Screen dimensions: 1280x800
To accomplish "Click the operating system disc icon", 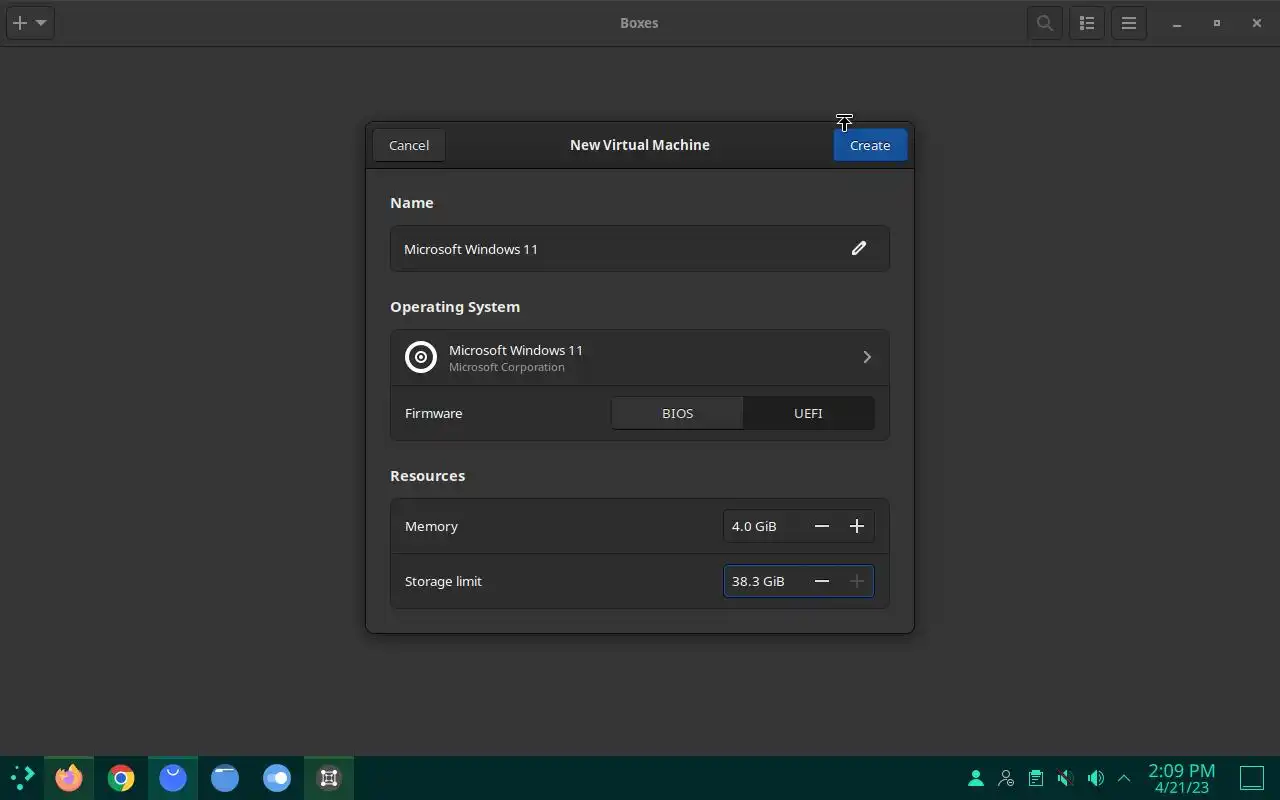I will click(x=421, y=357).
